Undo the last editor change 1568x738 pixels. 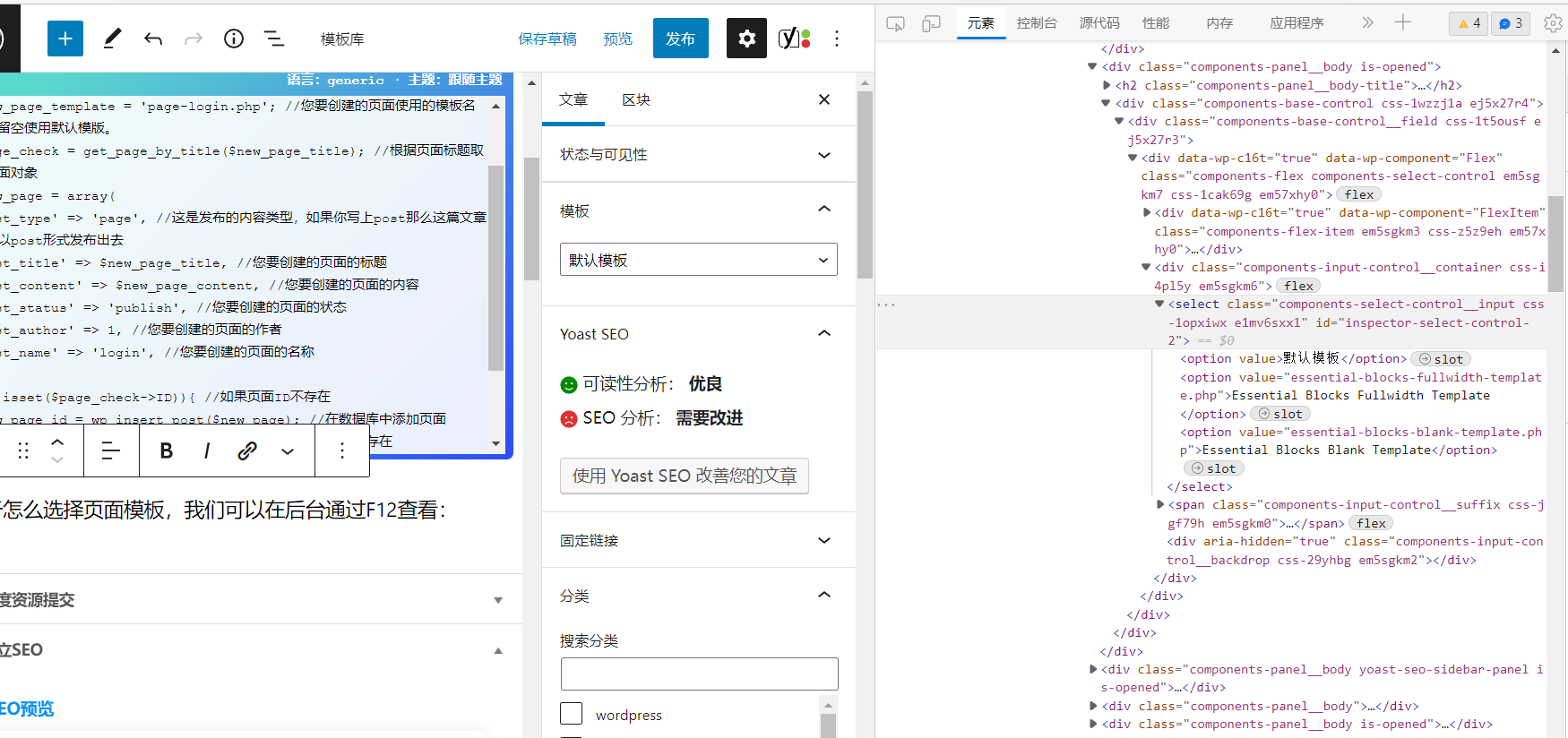[153, 39]
